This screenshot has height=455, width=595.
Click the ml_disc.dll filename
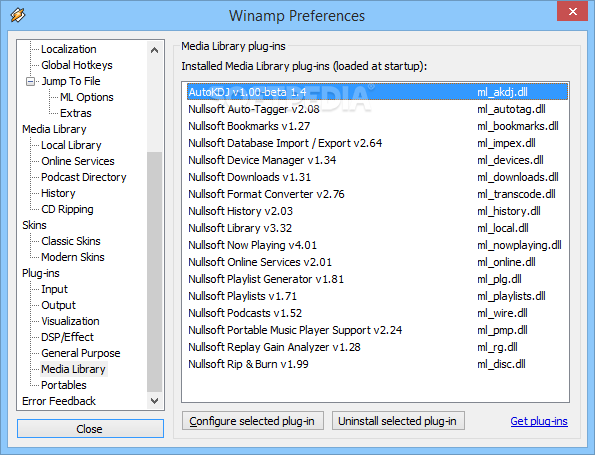[501, 364]
